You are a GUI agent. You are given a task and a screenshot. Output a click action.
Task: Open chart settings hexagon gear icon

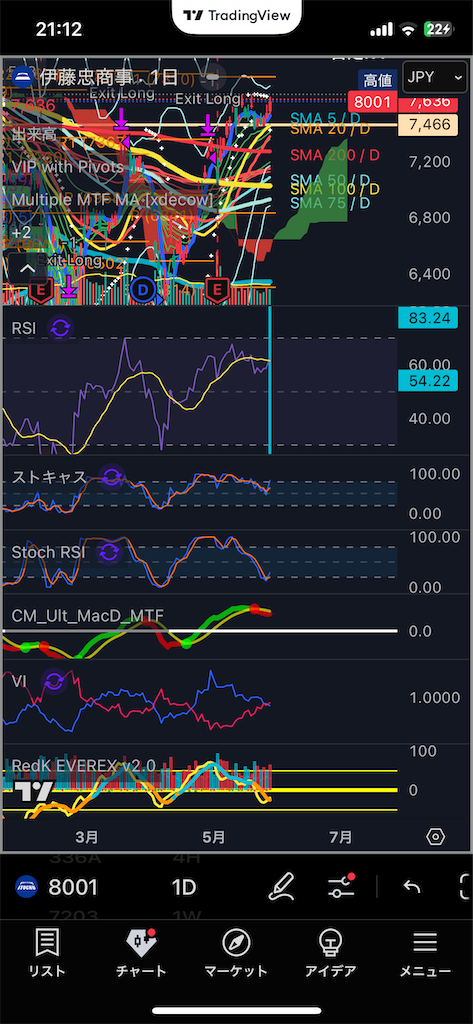[435, 837]
